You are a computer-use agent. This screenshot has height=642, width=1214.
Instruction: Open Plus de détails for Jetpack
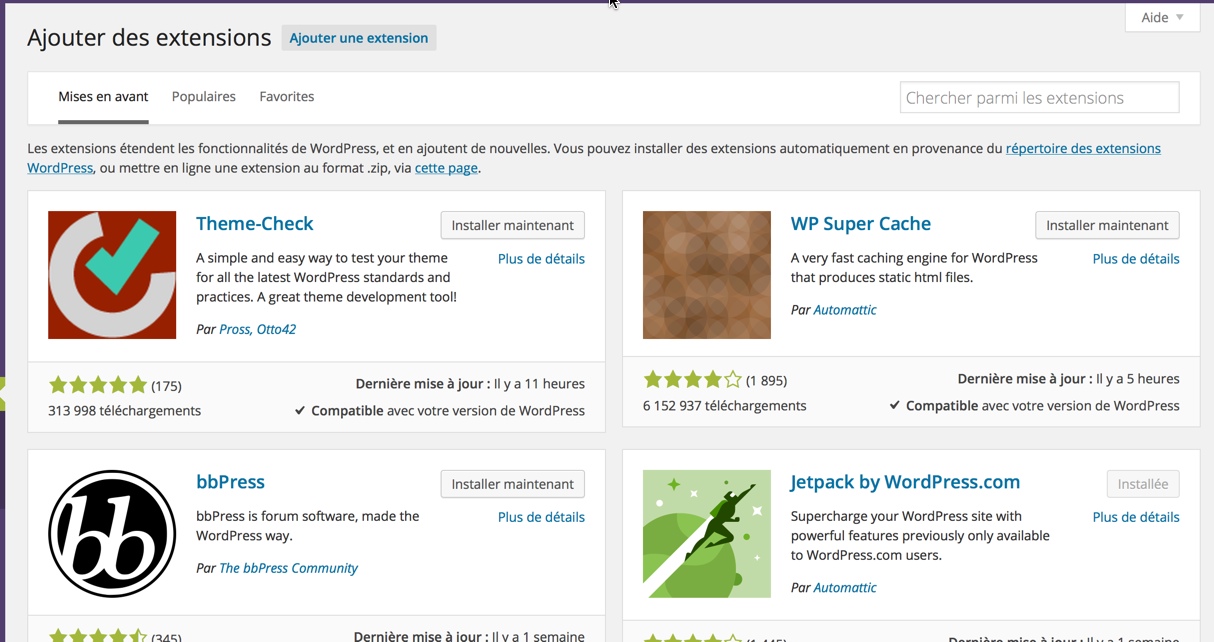point(1136,517)
